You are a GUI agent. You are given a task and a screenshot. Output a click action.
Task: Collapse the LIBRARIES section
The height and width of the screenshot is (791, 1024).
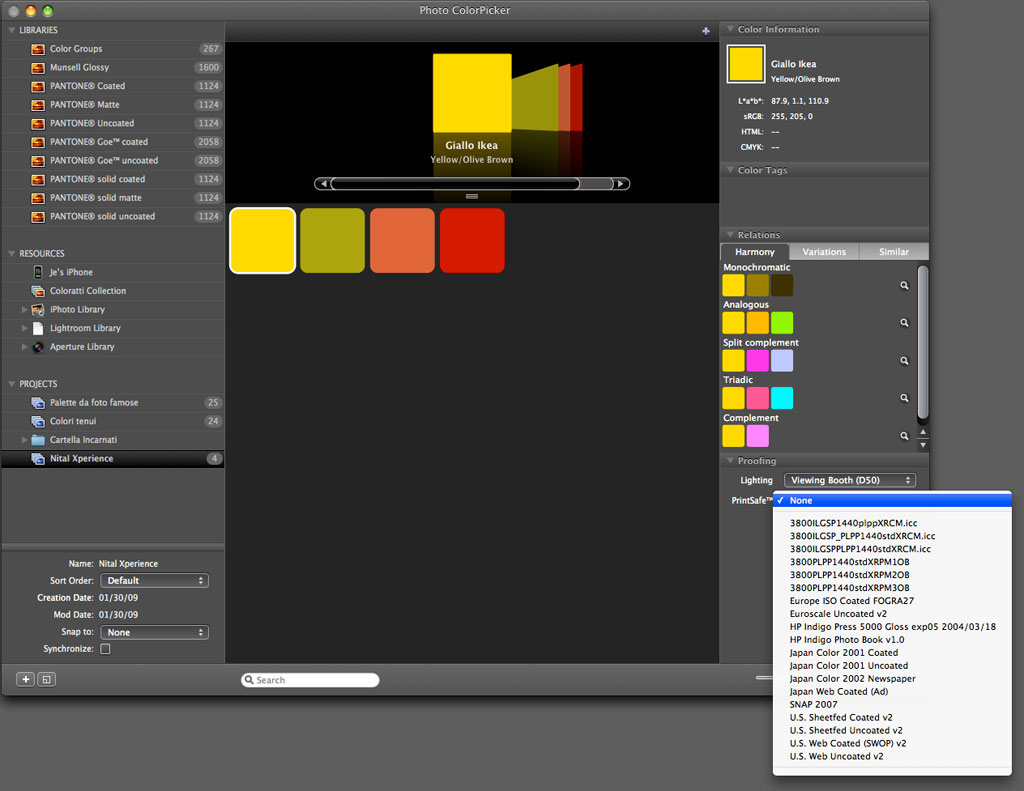(12, 30)
